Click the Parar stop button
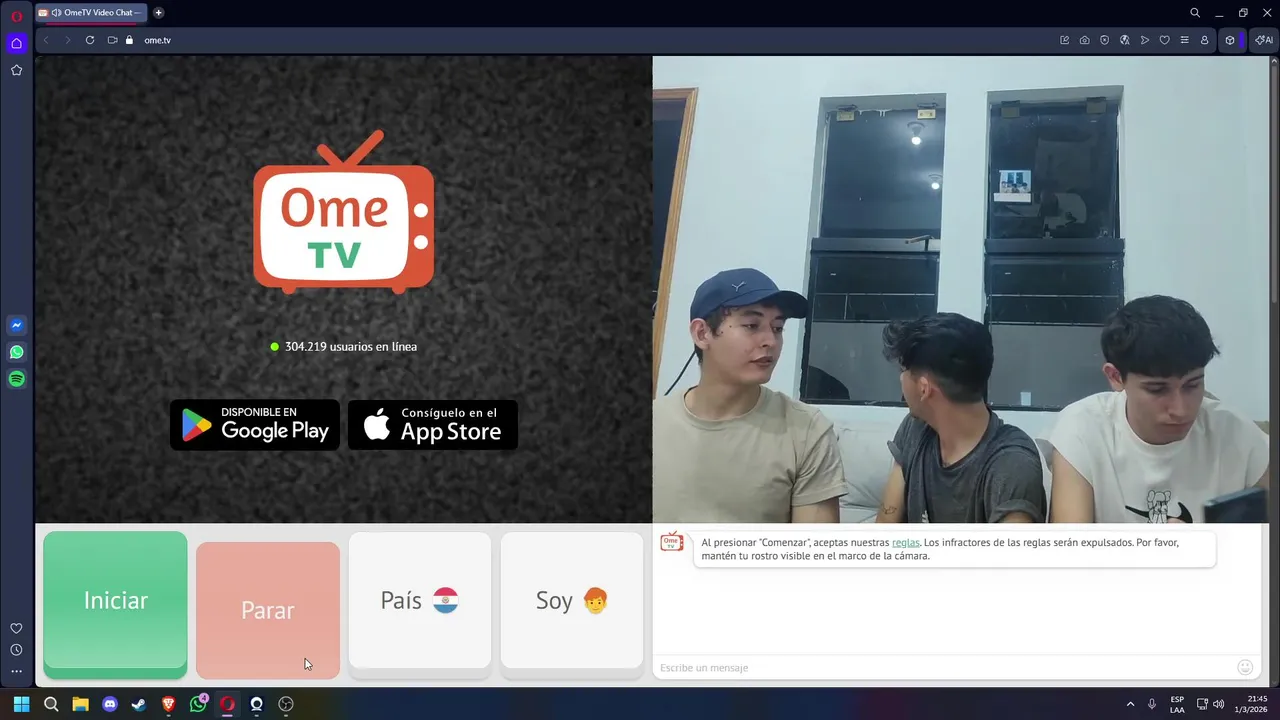 tap(268, 610)
